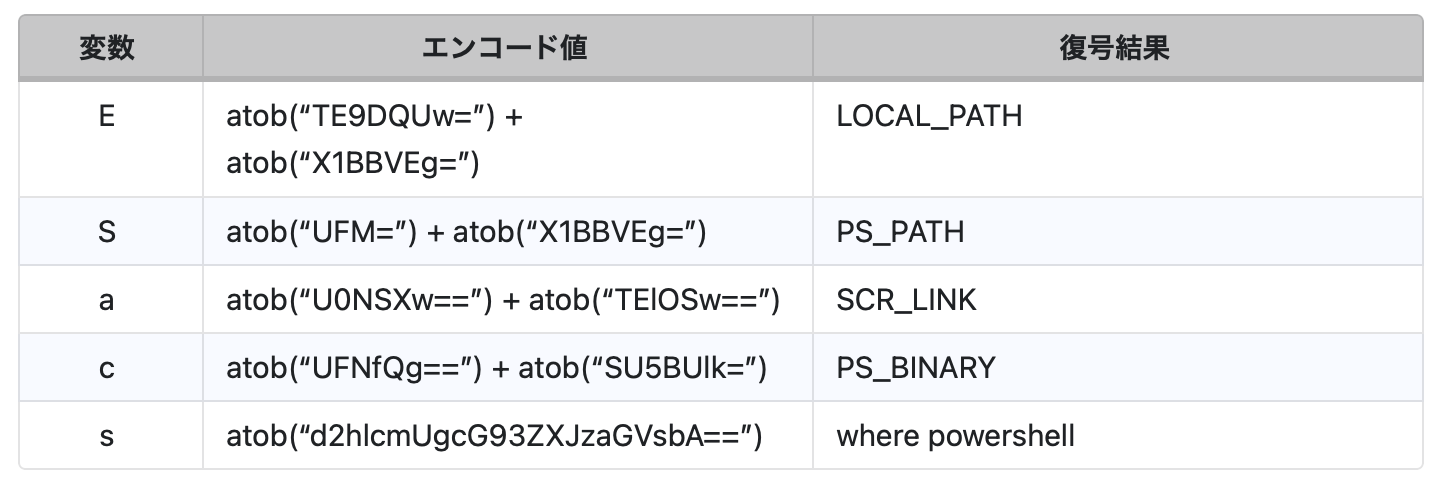Click atob("UFNfQg==") encoded text
This screenshot has width=1440, height=488.
(x=354, y=368)
